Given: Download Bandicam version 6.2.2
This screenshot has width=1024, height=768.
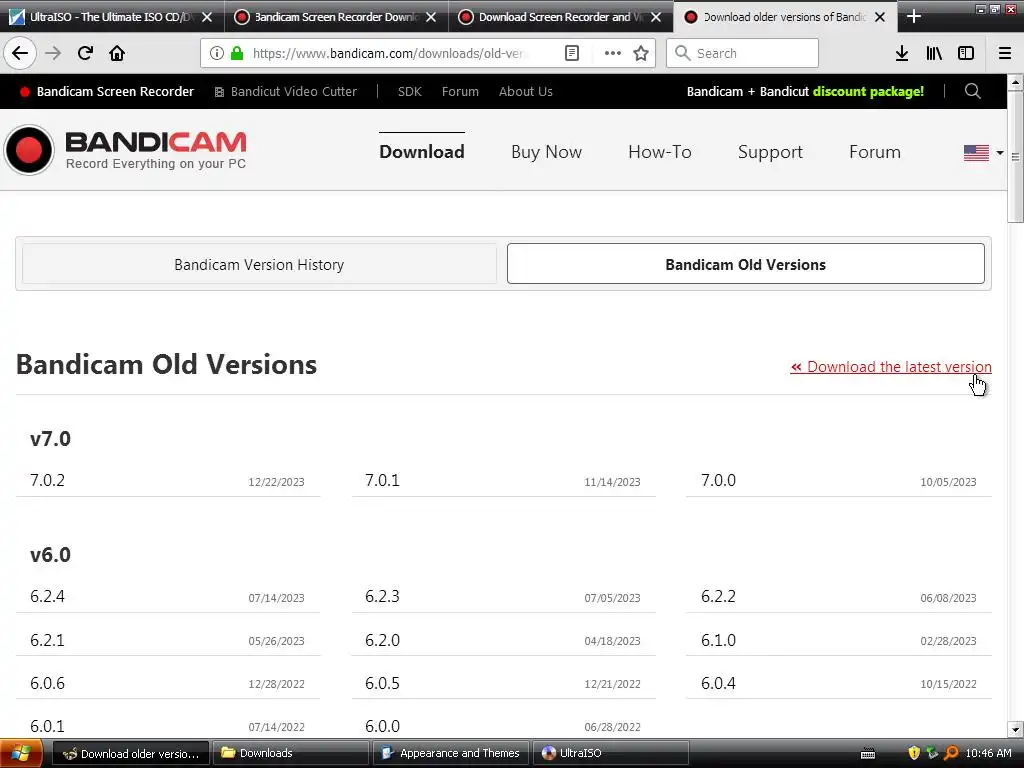Looking at the screenshot, I should click(839, 597).
